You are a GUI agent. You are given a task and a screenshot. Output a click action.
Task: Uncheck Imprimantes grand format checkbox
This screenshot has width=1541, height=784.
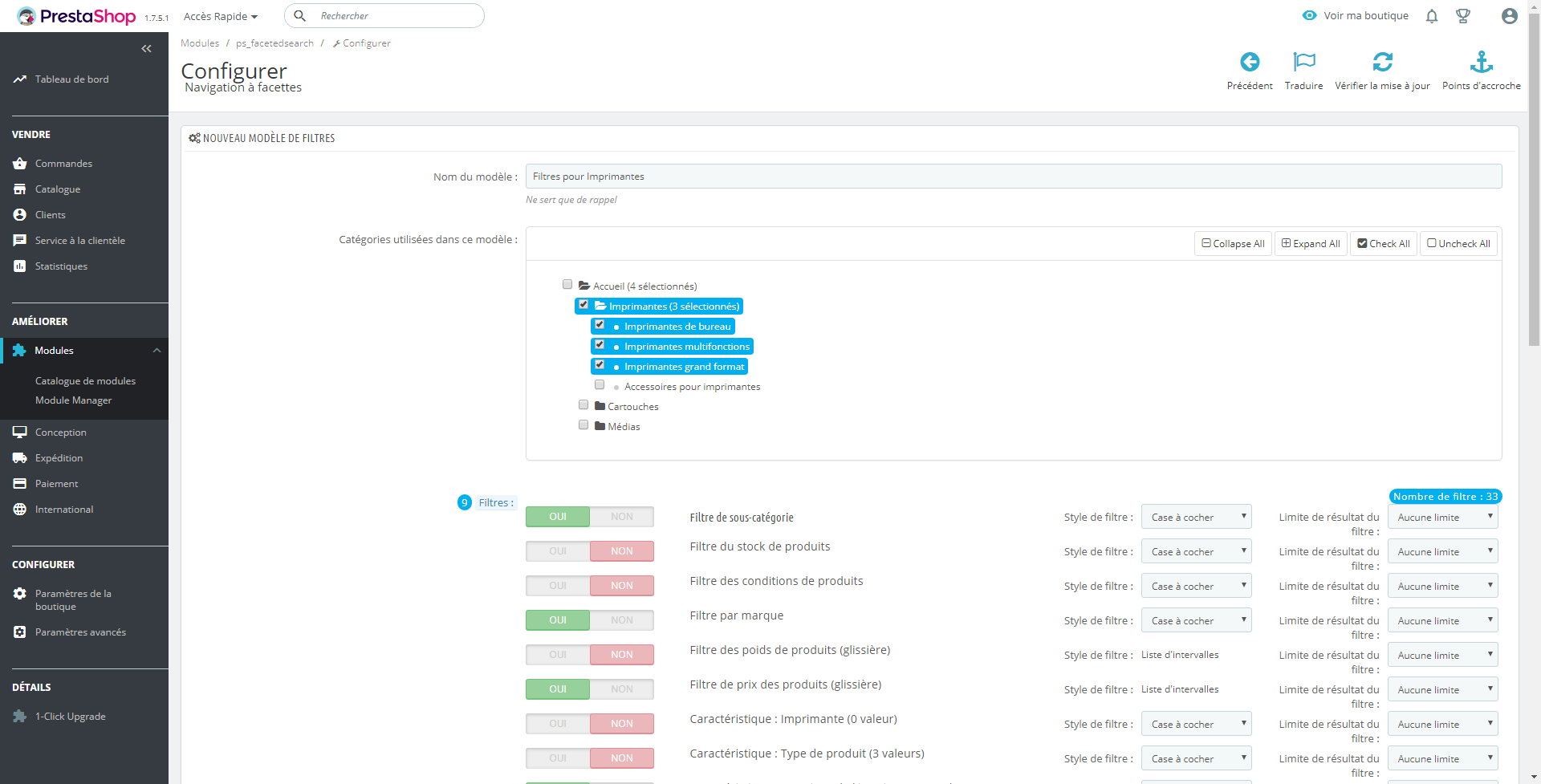click(600, 365)
